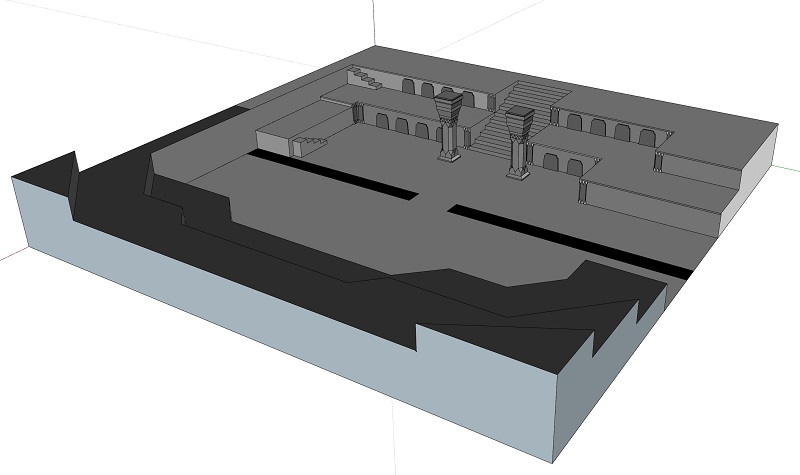
Task: Pick the small staircase at top-left wall
Action: tap(367, 78)
